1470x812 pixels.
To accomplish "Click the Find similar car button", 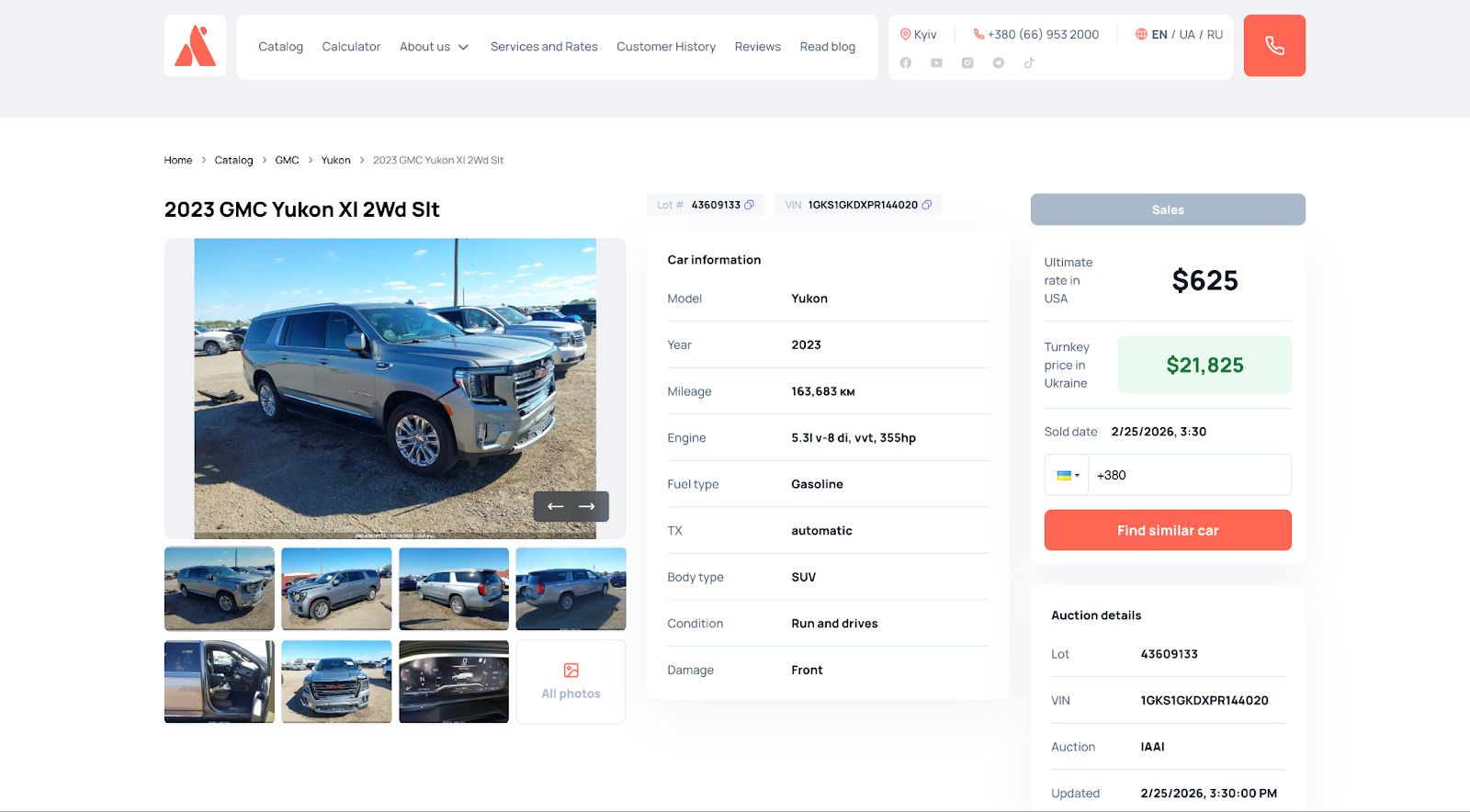I will click(1168, 530).
